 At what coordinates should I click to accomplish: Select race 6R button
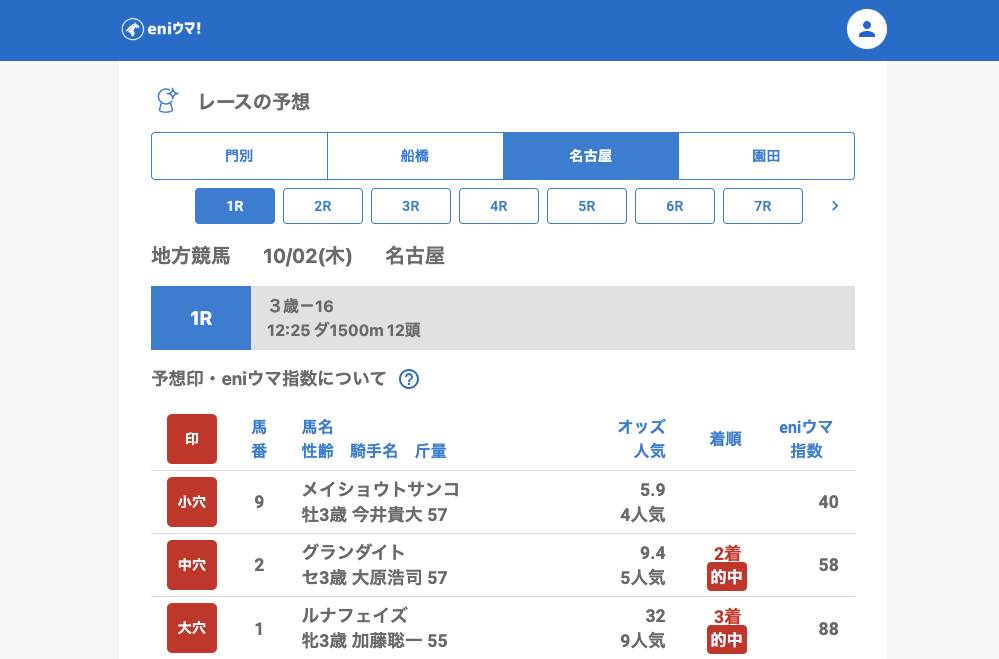tap(675, 206)
